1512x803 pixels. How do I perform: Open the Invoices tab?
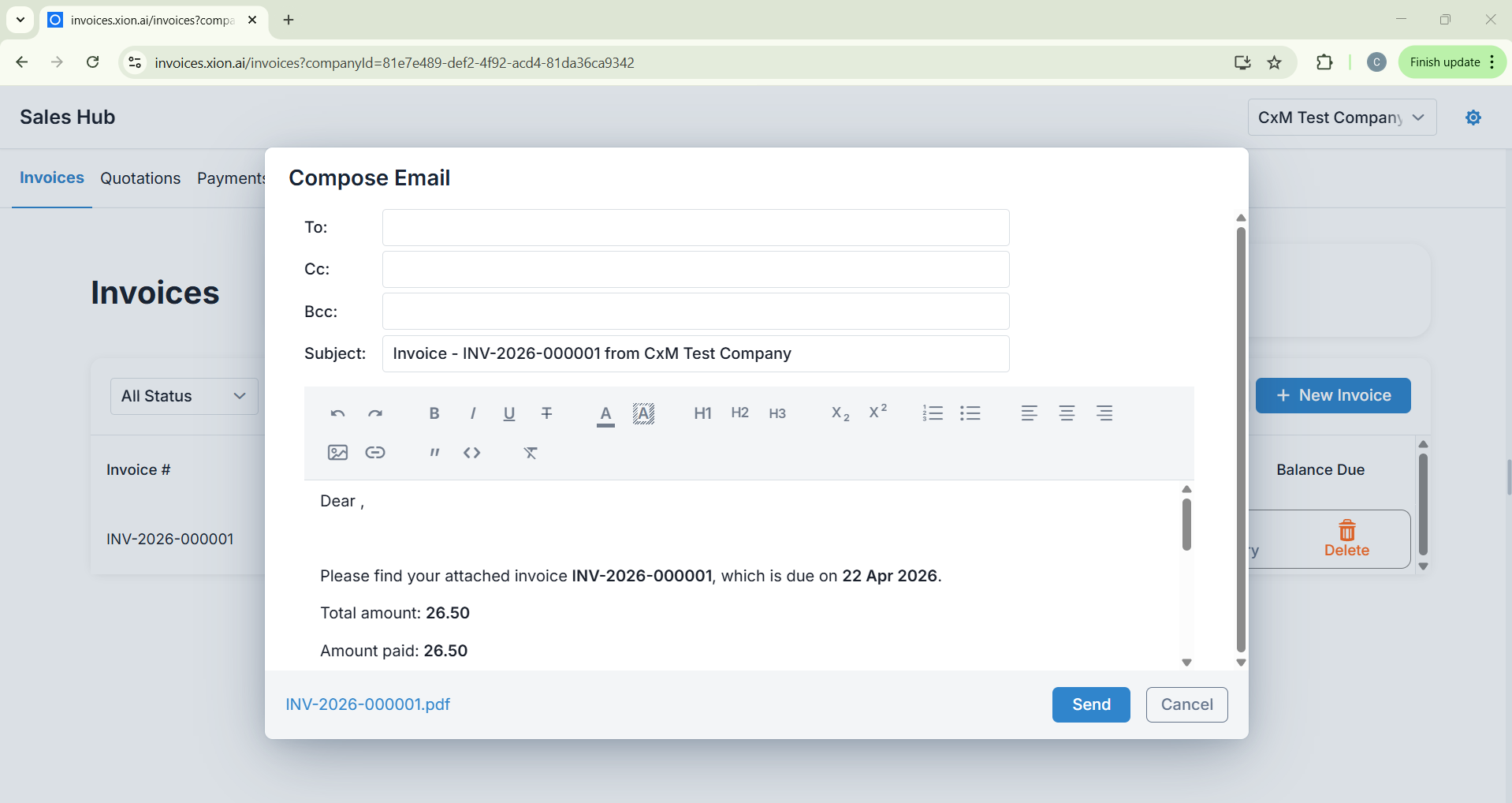point(52,178)
